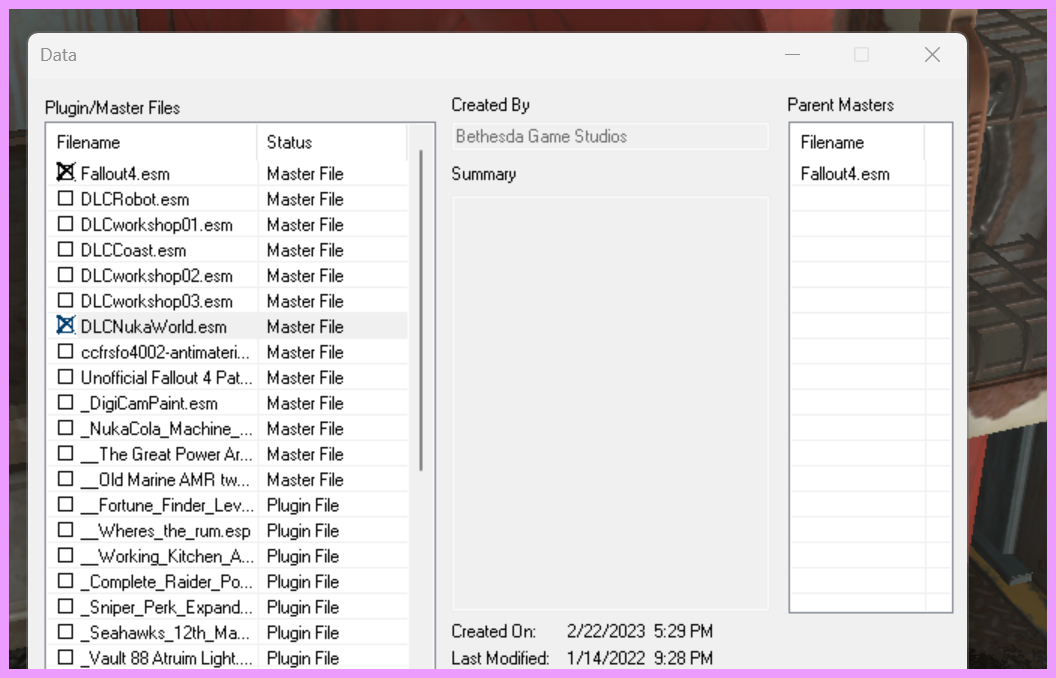This screenshot has height=678, width=1056.
Task: Uncheck the DLCNukaWorld.esm checkbox
Action: [x=65, y=326]
